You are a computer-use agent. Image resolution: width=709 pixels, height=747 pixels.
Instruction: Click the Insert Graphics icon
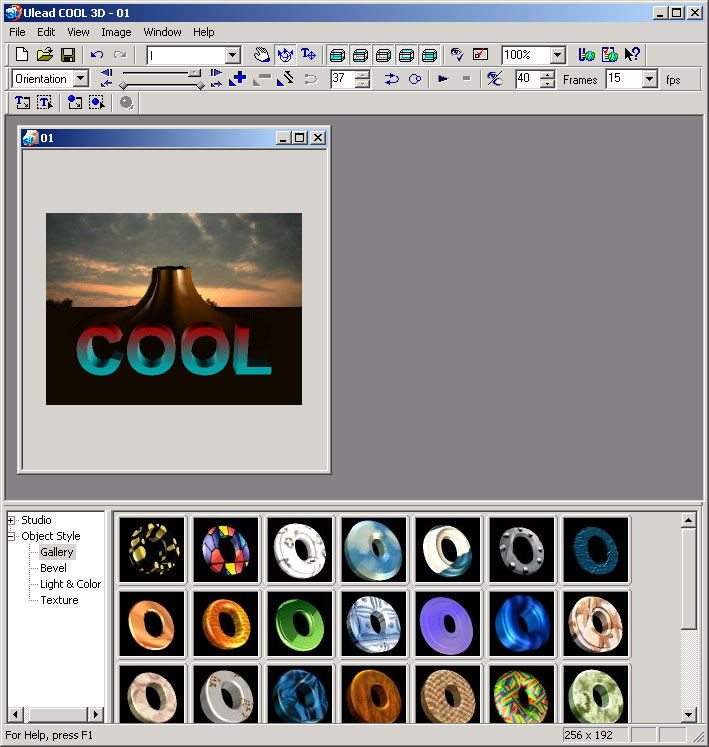tap(74, 102)
